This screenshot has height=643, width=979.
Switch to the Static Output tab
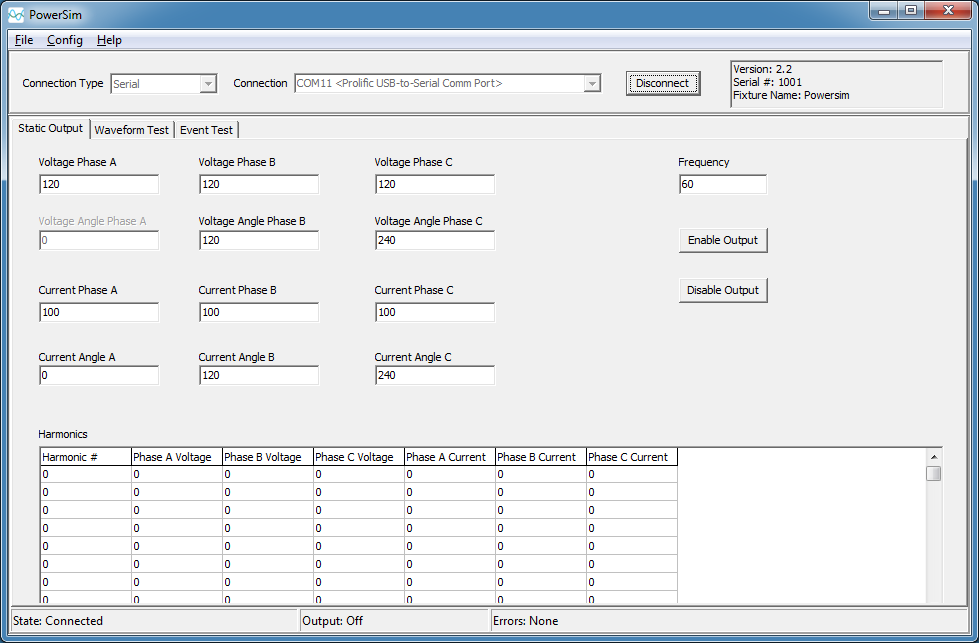[x=50, y=128]
